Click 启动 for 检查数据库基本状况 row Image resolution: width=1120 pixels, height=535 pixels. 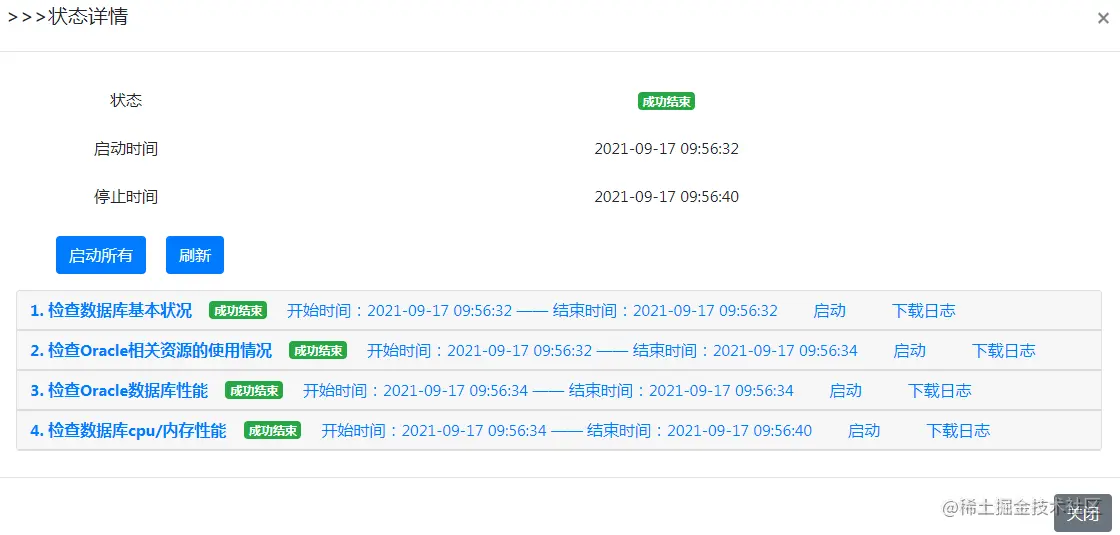[830, 311]
